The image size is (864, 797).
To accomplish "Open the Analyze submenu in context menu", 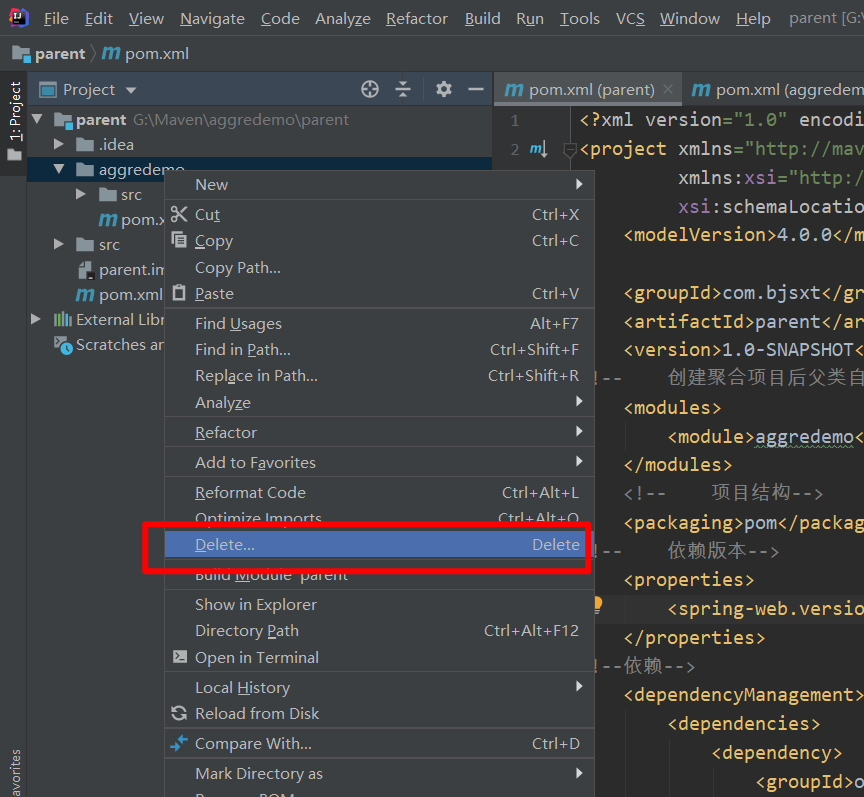I will tap(379, 402).
